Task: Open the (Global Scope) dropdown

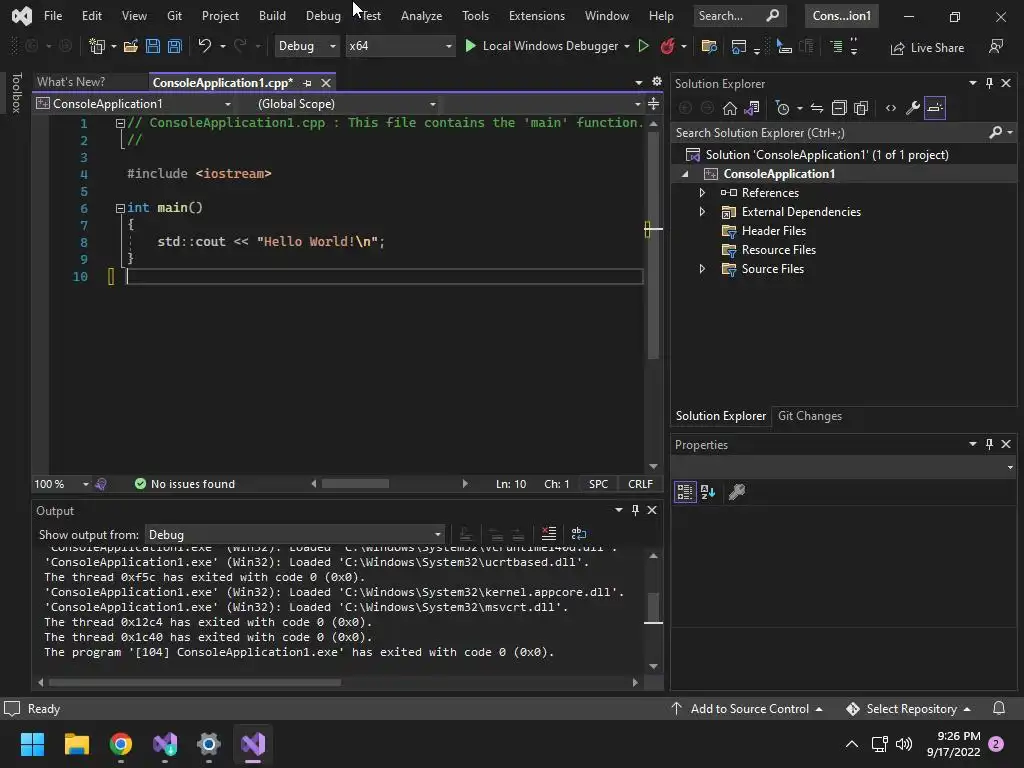Action: tap(345, 104)
